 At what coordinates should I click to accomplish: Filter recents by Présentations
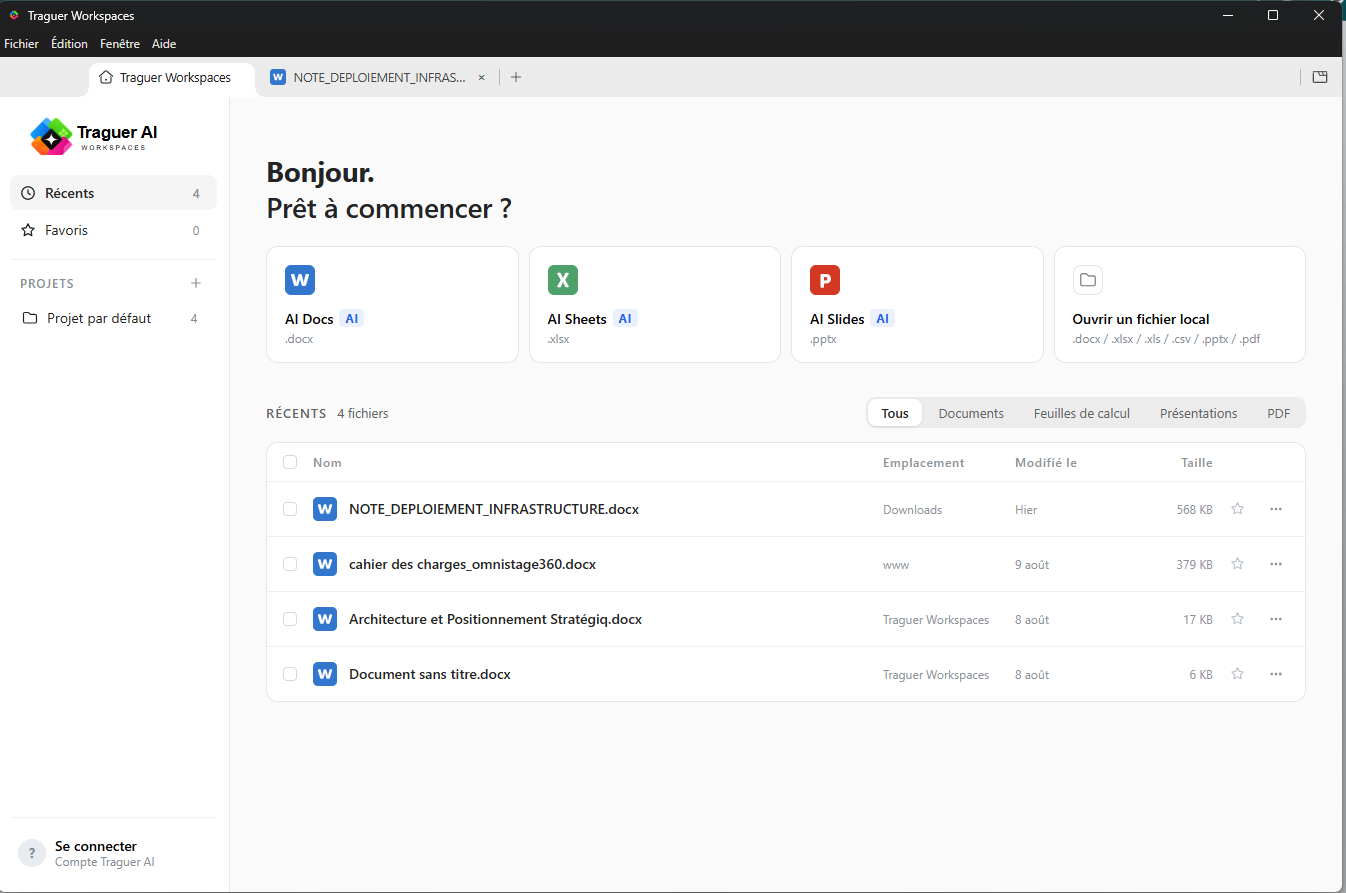coord(1198,413)
